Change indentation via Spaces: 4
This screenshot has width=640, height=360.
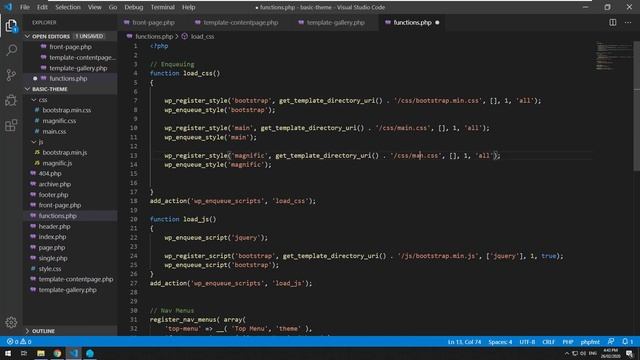(x=500, y=342)
